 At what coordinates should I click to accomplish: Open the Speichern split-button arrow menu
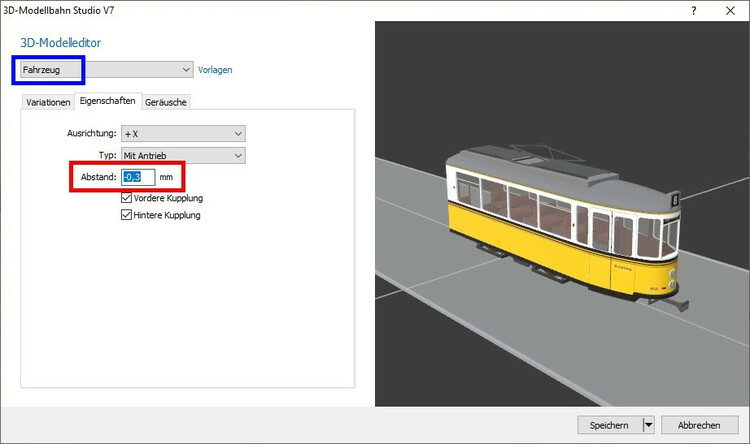(x=648, y=425)
